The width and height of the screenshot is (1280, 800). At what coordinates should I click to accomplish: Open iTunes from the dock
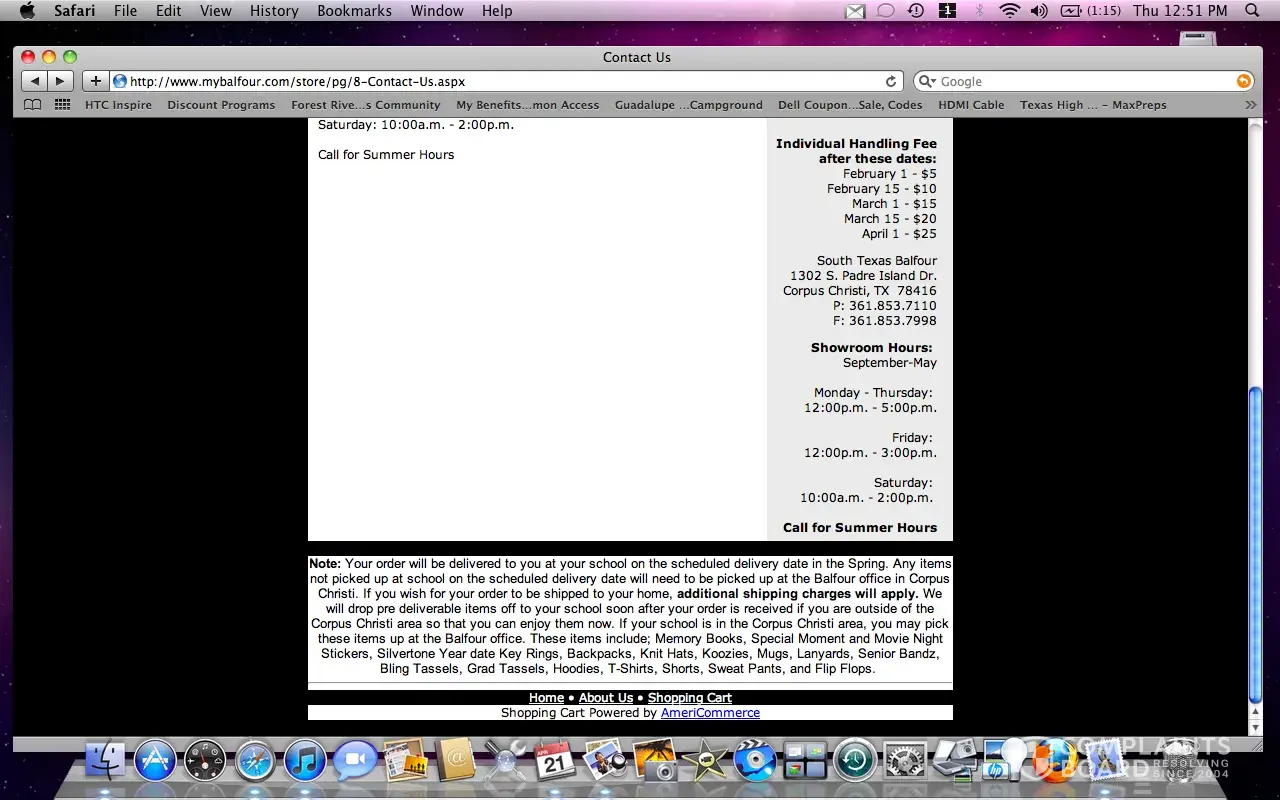pos(305,762)
